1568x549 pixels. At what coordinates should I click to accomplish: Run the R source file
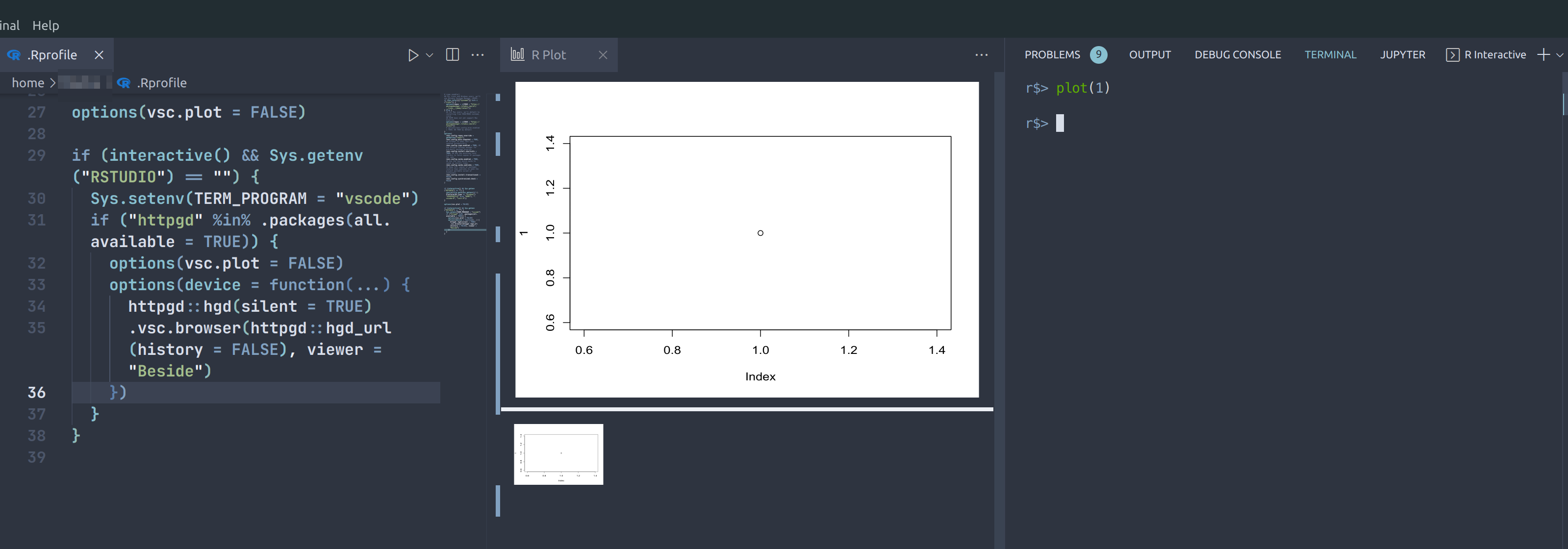414,55
